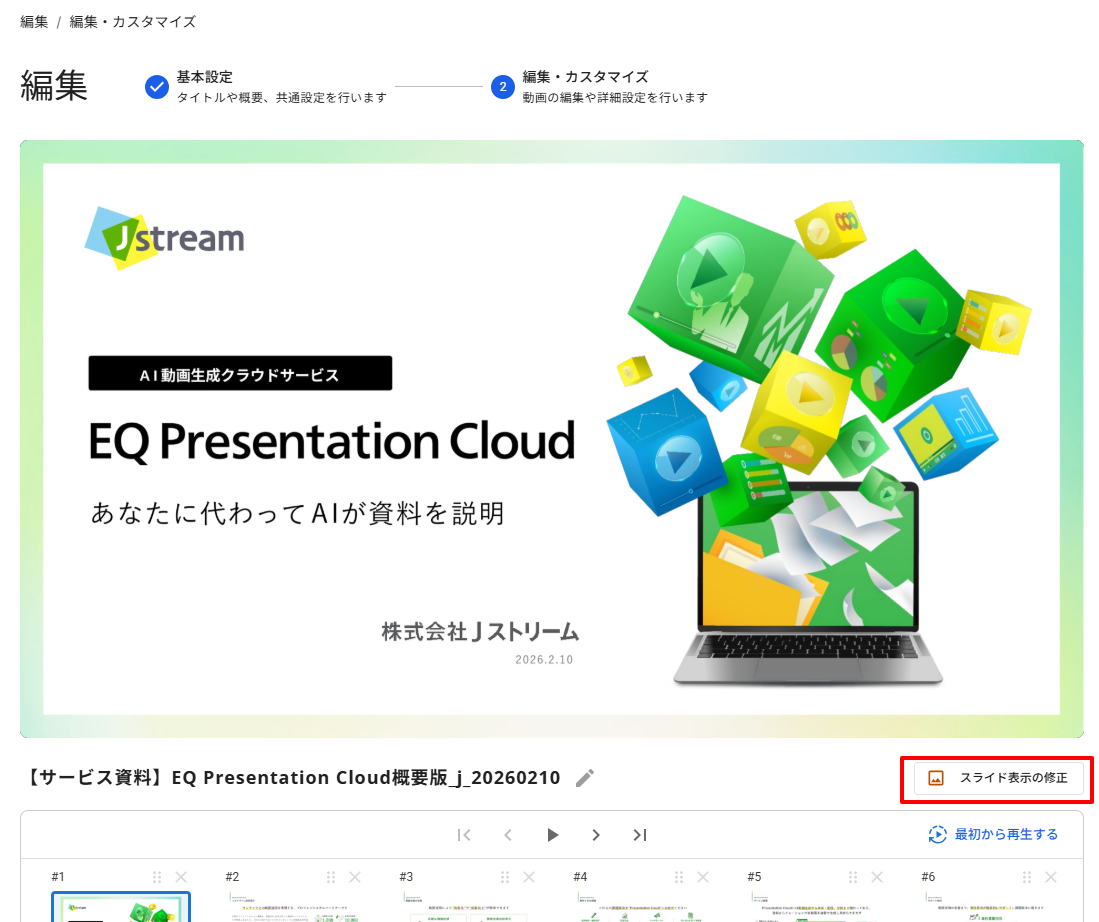
Task: Open 編集・カスタマイズ step label
Action: (585, 76)
